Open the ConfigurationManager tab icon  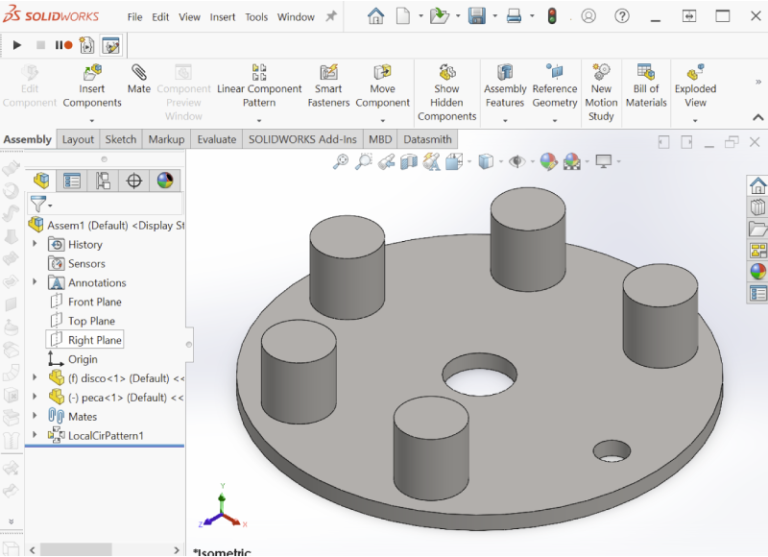(x=103, y=181)
